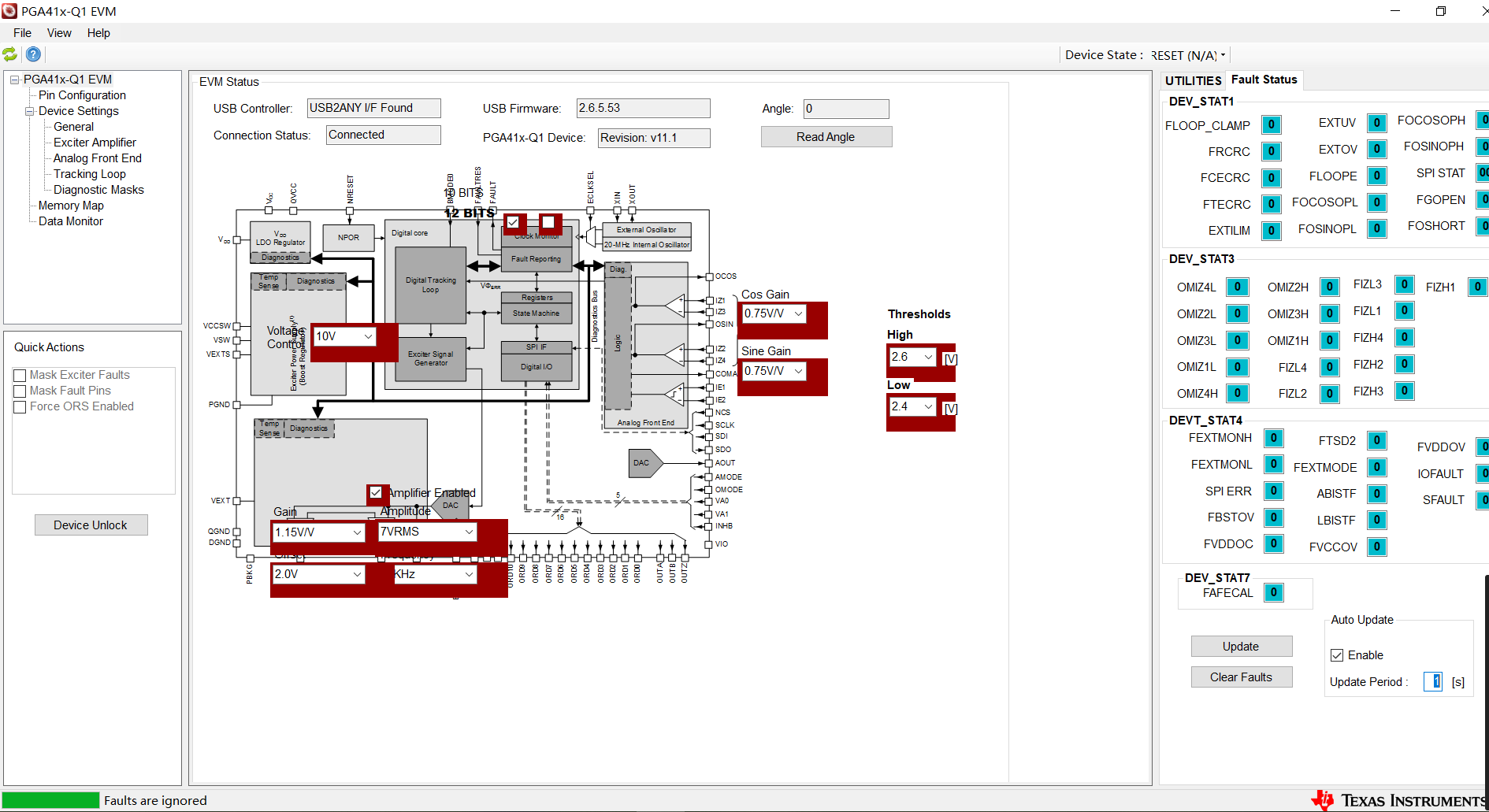Open the Low threshold 2.4 dropdown
Image resolution: width=1489 pixels, height=812 pixels.
tap(913, 406)
